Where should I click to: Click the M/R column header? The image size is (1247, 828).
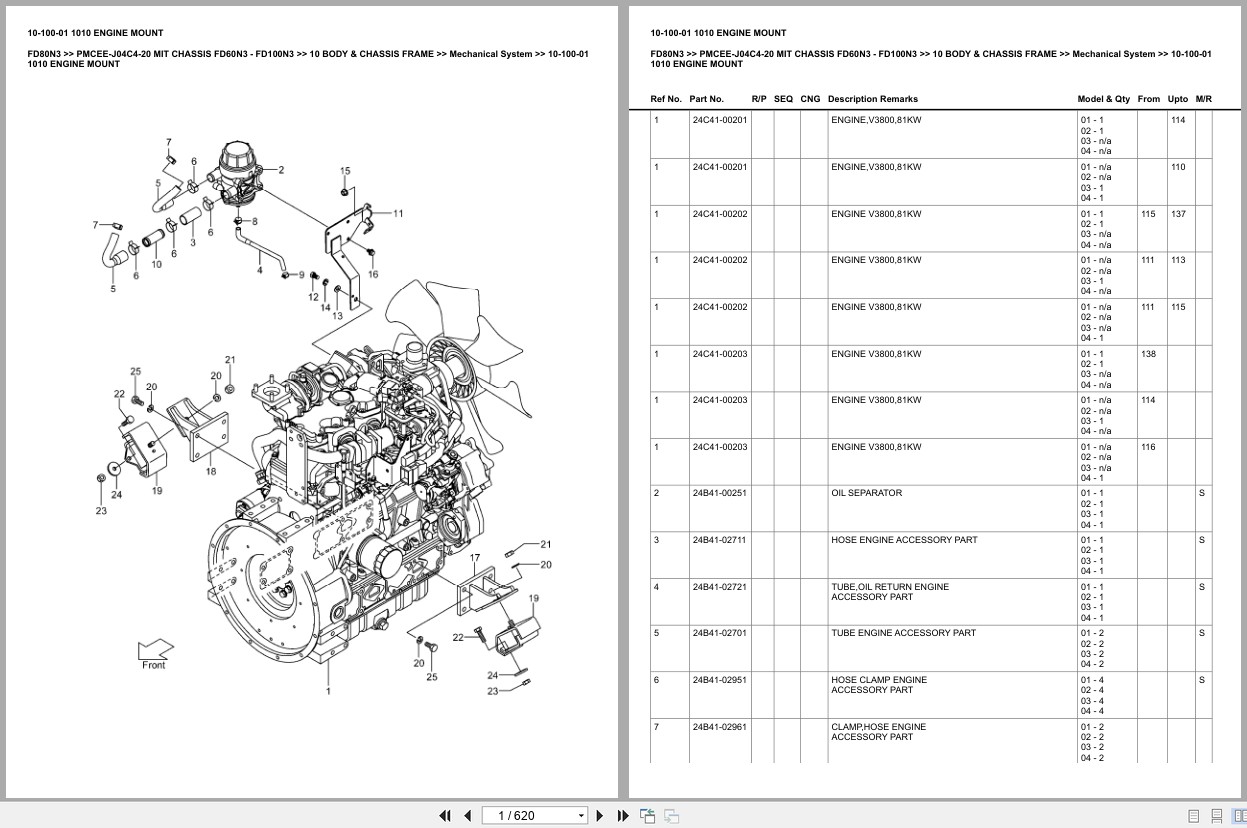[x=1204, y=99]
